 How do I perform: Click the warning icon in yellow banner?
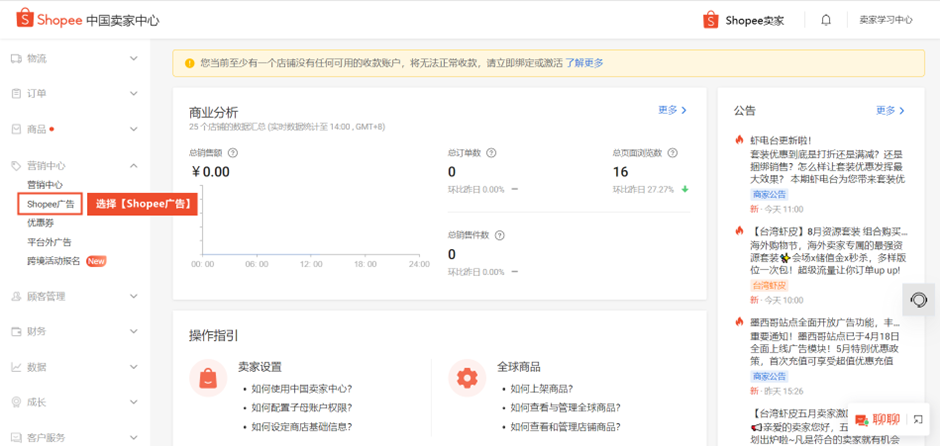[x=189, y=63]
